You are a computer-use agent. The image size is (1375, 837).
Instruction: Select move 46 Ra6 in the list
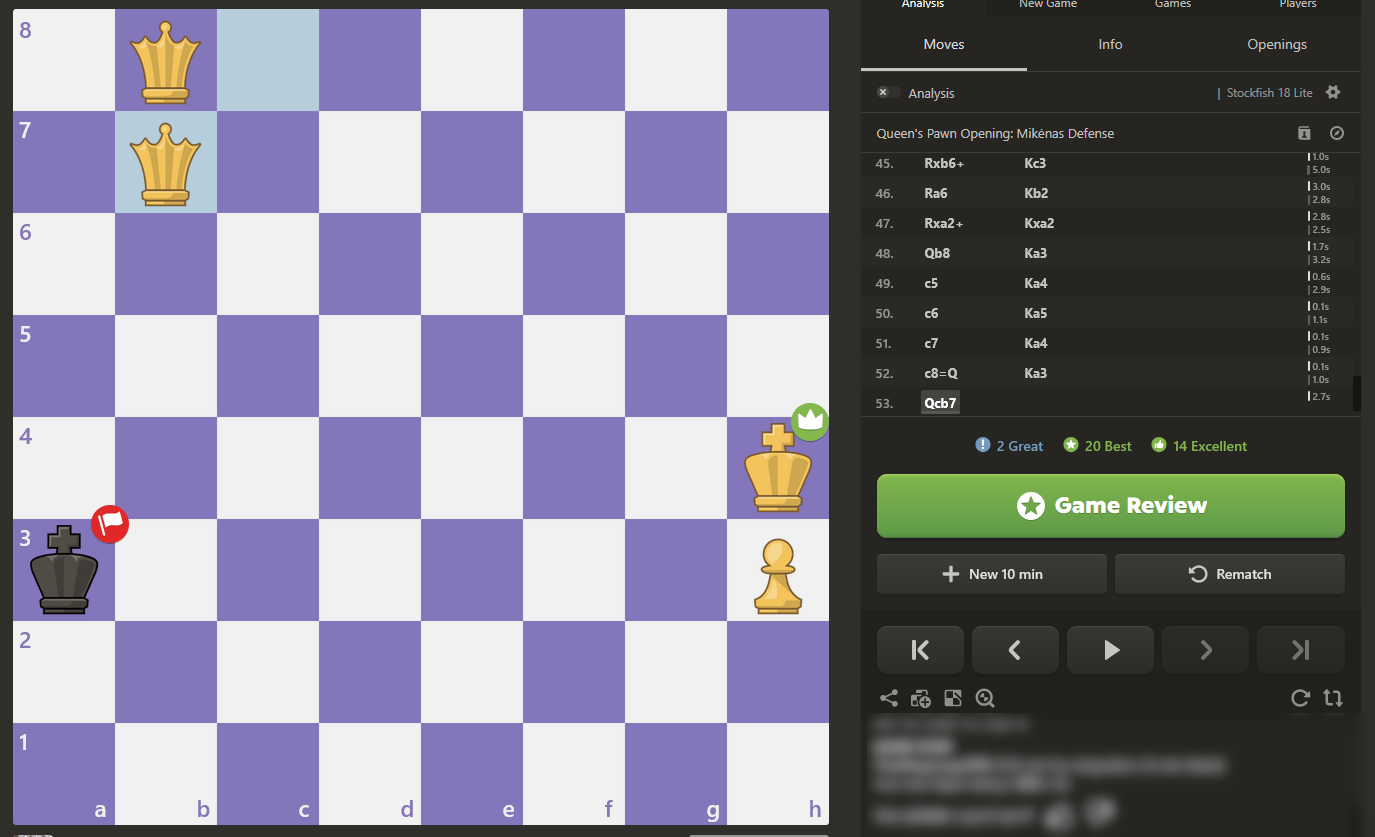936,193
